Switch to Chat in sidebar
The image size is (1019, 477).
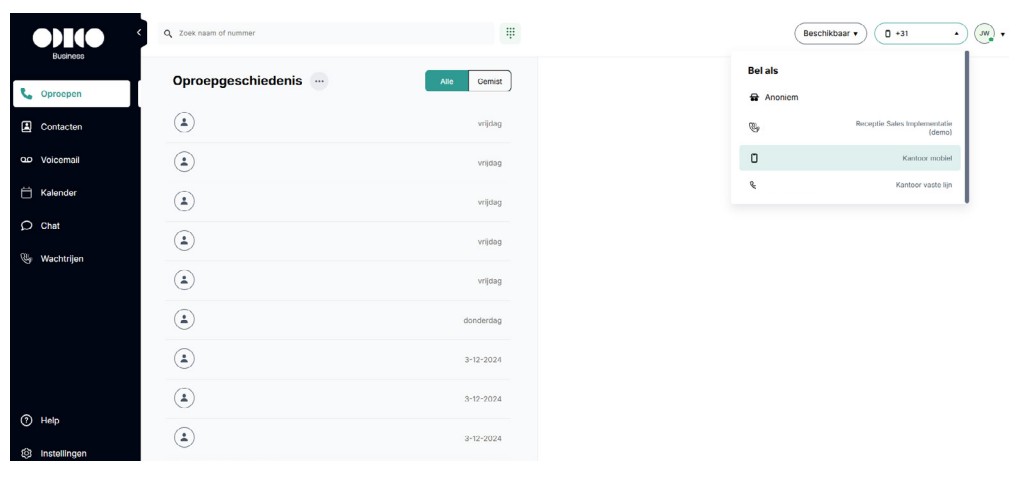[x=71, y=226]
